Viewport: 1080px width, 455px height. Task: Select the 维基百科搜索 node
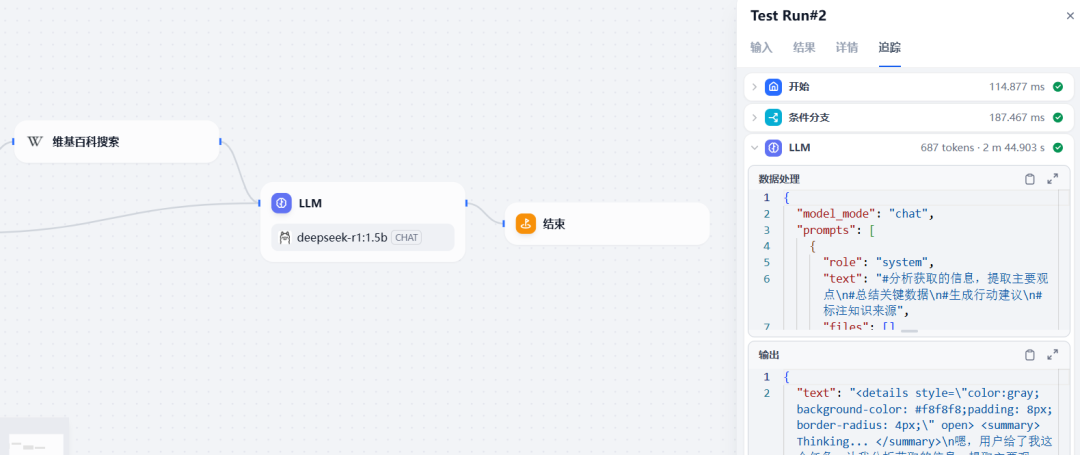pos(116,142)
